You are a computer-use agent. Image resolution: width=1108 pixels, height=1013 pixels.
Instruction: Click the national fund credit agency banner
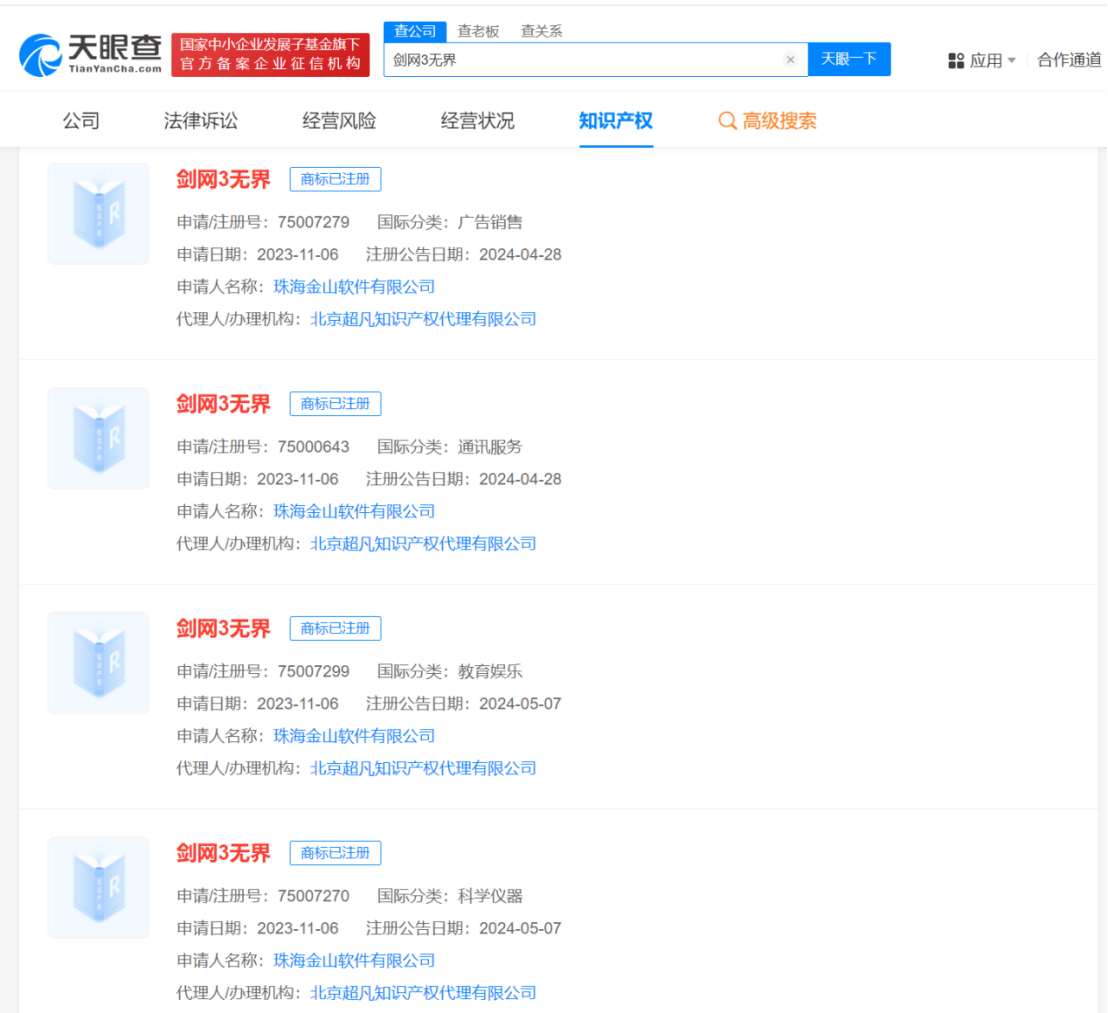[270, 54]
